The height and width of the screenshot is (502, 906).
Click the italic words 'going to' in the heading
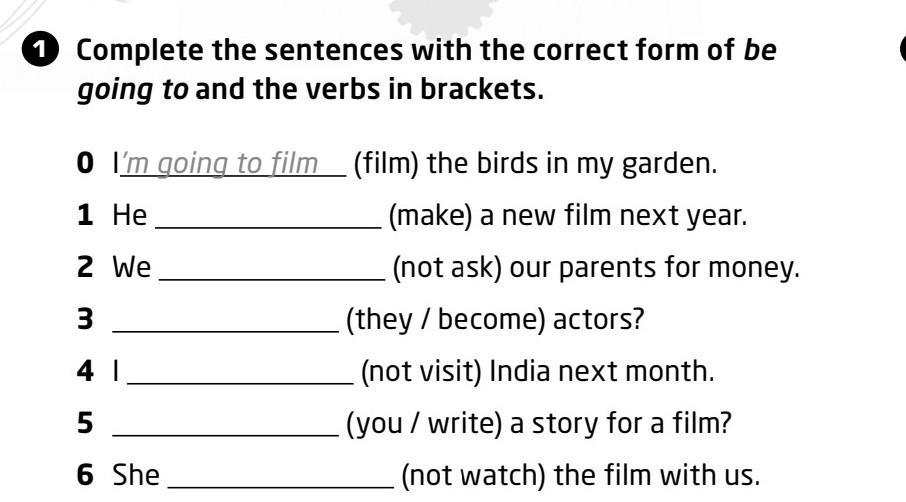pos(133,90)
